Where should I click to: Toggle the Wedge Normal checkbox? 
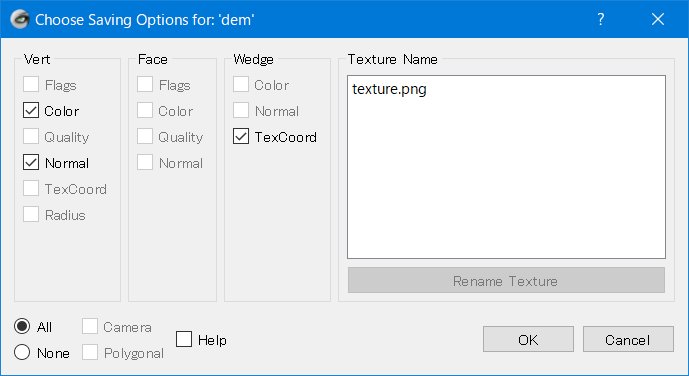241,110
